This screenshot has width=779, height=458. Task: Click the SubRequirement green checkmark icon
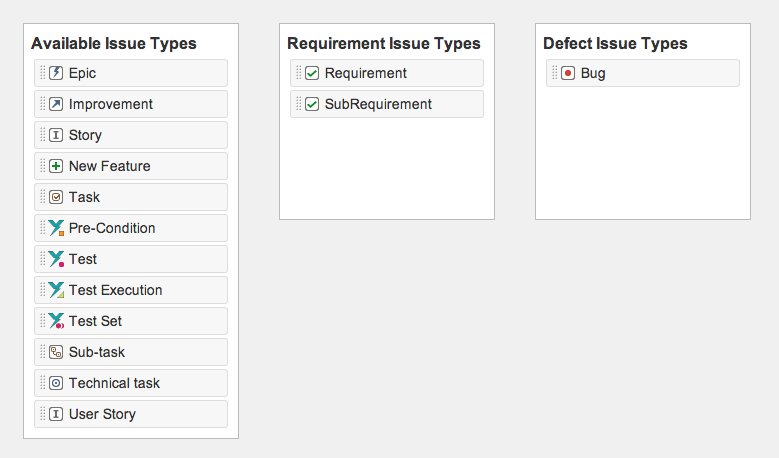[312, 104]
